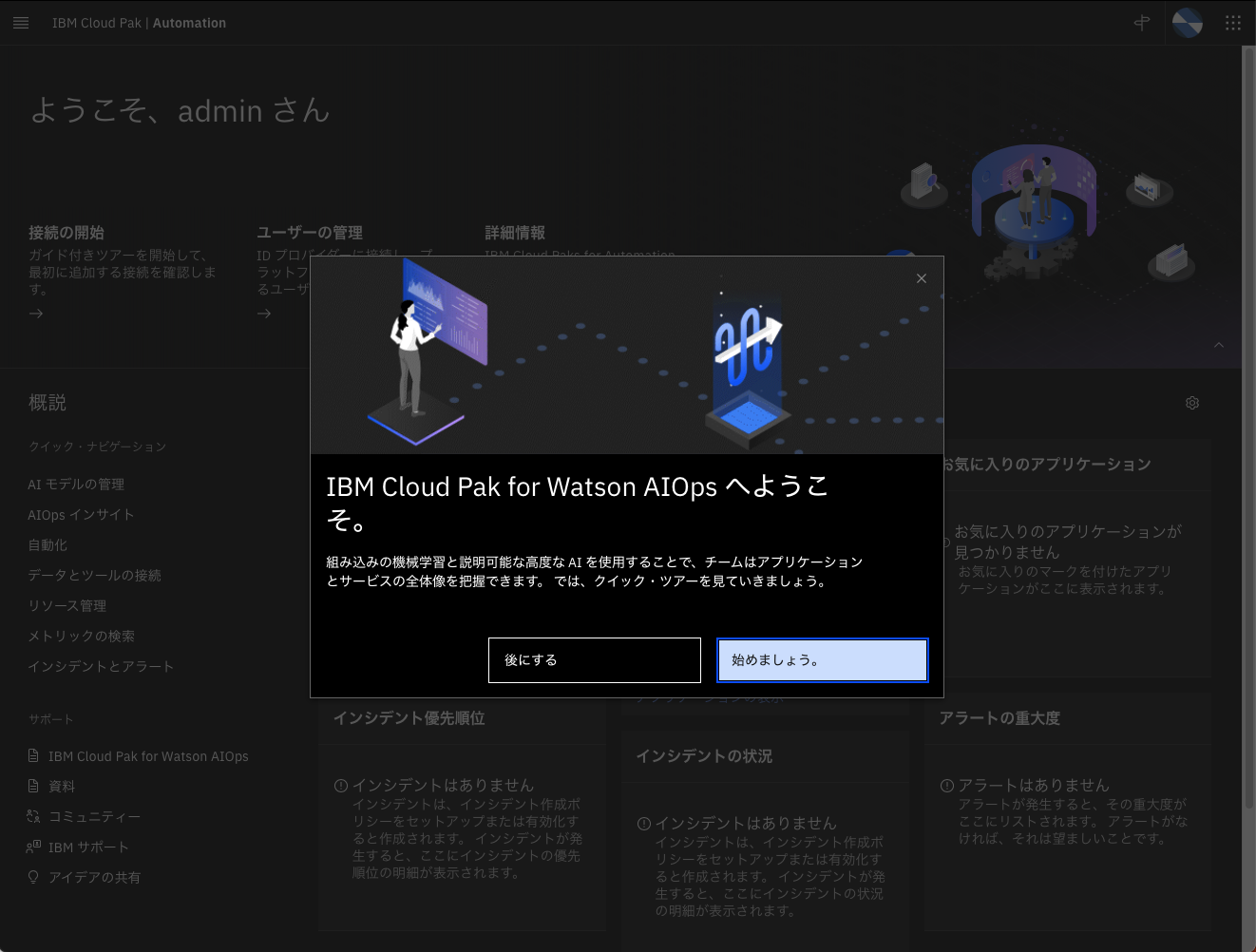Viewport: 1256px width, 952px height.
Task: Open データとツールの接続 link
Action: (x=94, y=576)
